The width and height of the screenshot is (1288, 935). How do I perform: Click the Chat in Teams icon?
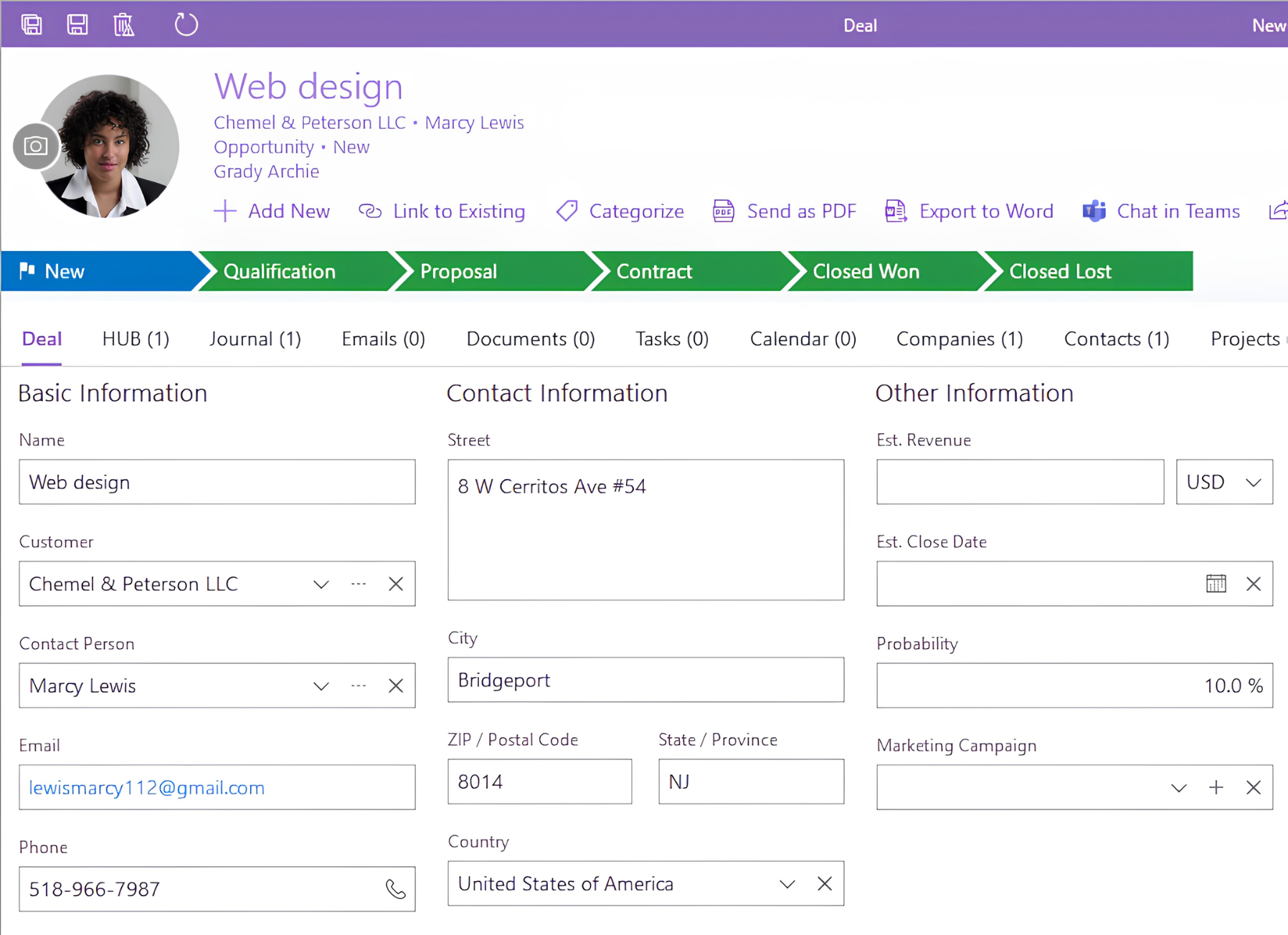(1094, 211)
